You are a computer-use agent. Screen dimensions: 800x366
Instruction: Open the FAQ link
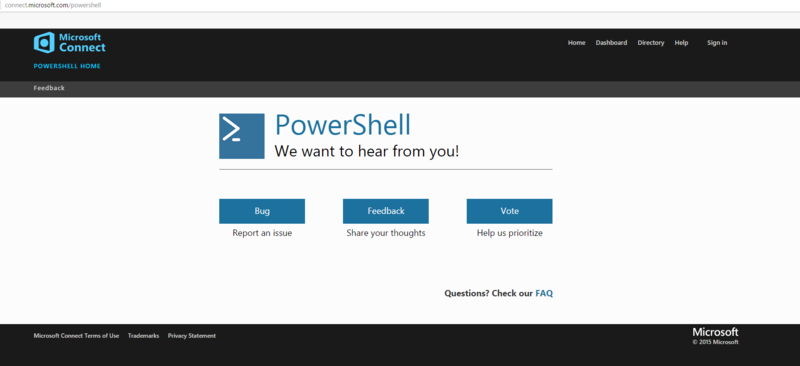coord(544,294)
